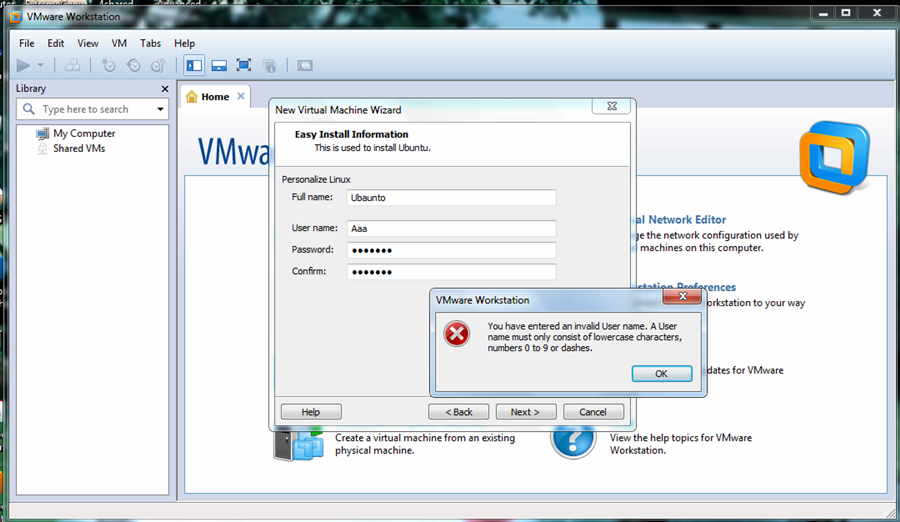Click the wizard Help button

(311, 412)
